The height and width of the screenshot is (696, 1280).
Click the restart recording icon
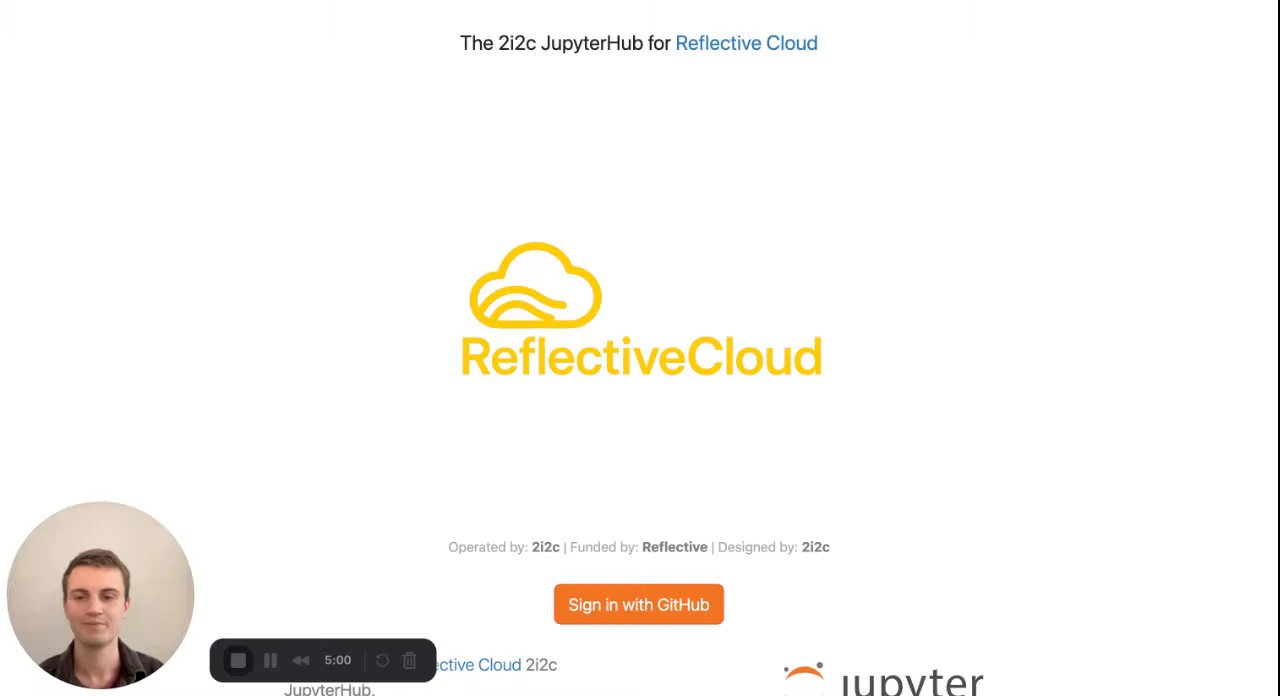coord(382,661)
